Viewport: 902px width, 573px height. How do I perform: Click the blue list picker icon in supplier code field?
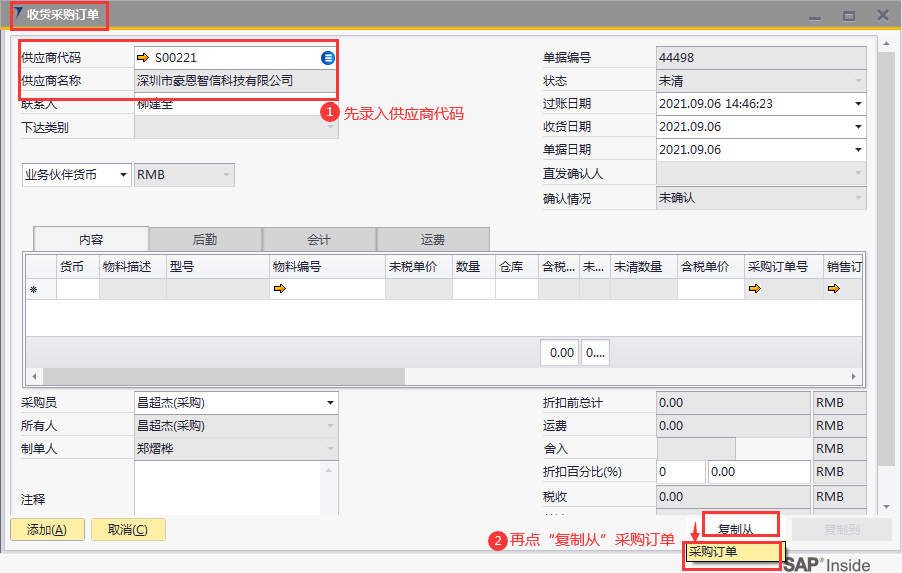[x=328, y=58]
